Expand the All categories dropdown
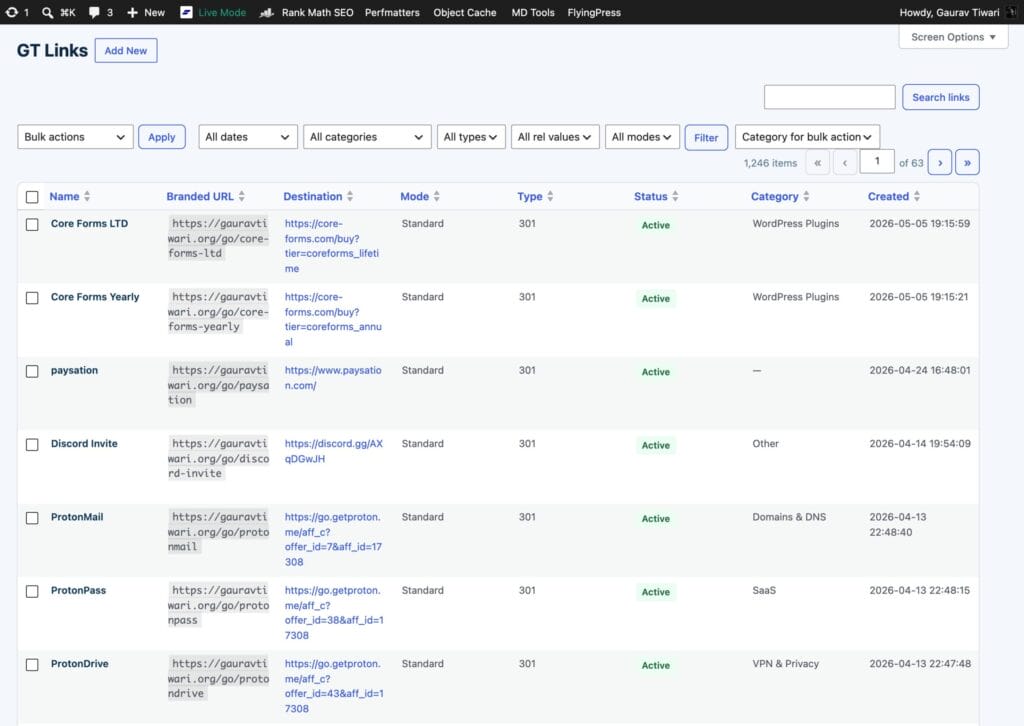Image resolution: width=1024 pixels, height=726 pixels. coord(367,137)
